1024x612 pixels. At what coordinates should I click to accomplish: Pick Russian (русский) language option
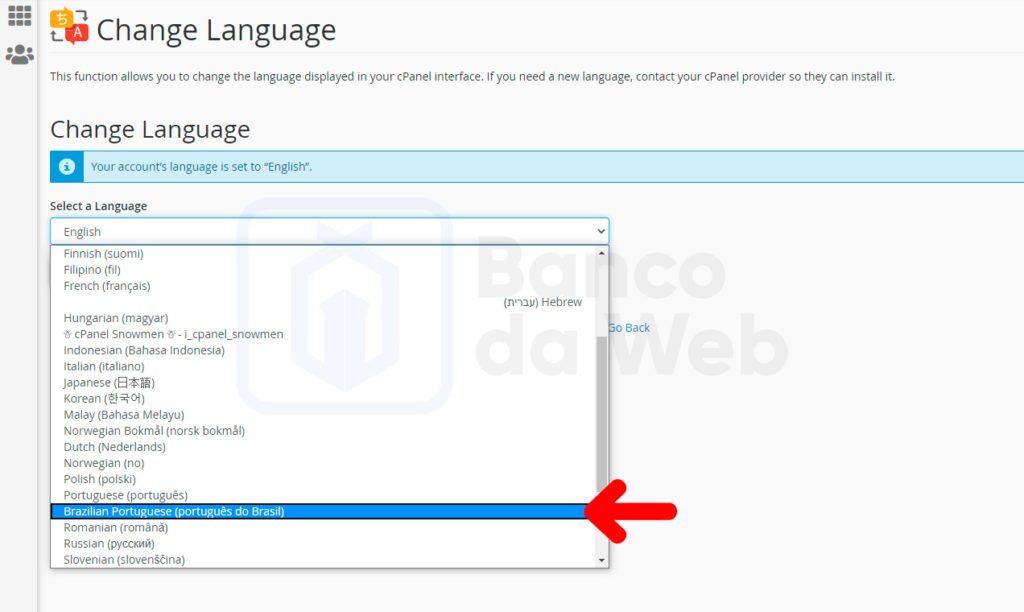click(109, 543)
